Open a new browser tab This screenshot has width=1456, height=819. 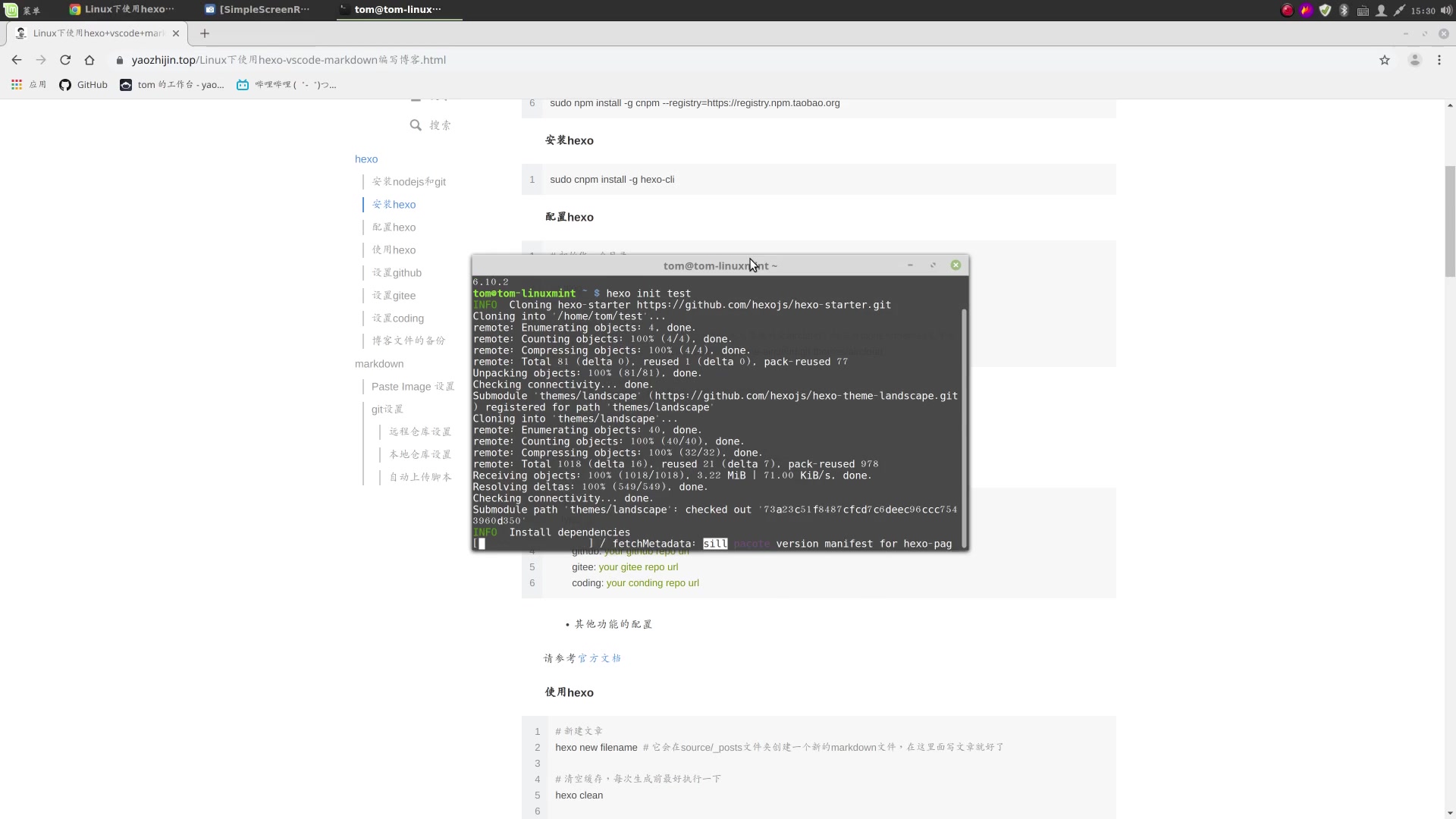tap(205, 33)
